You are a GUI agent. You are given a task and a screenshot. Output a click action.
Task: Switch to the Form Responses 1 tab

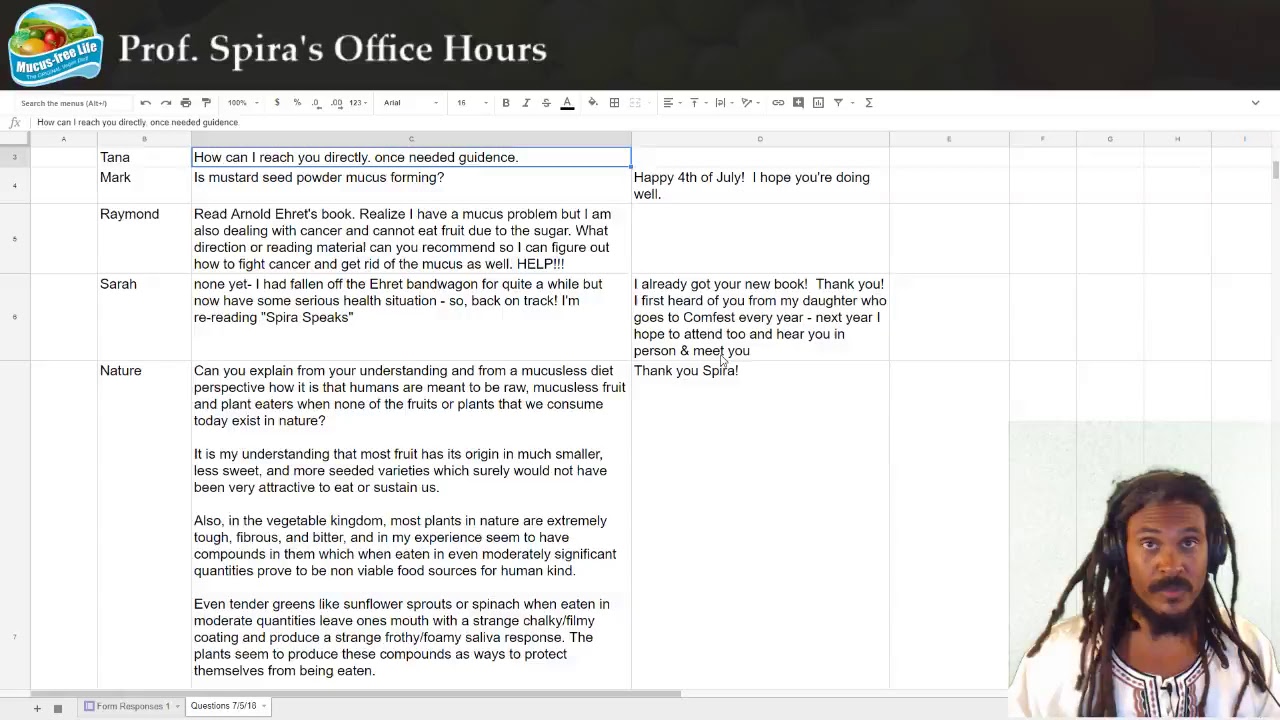coord(132,706)
